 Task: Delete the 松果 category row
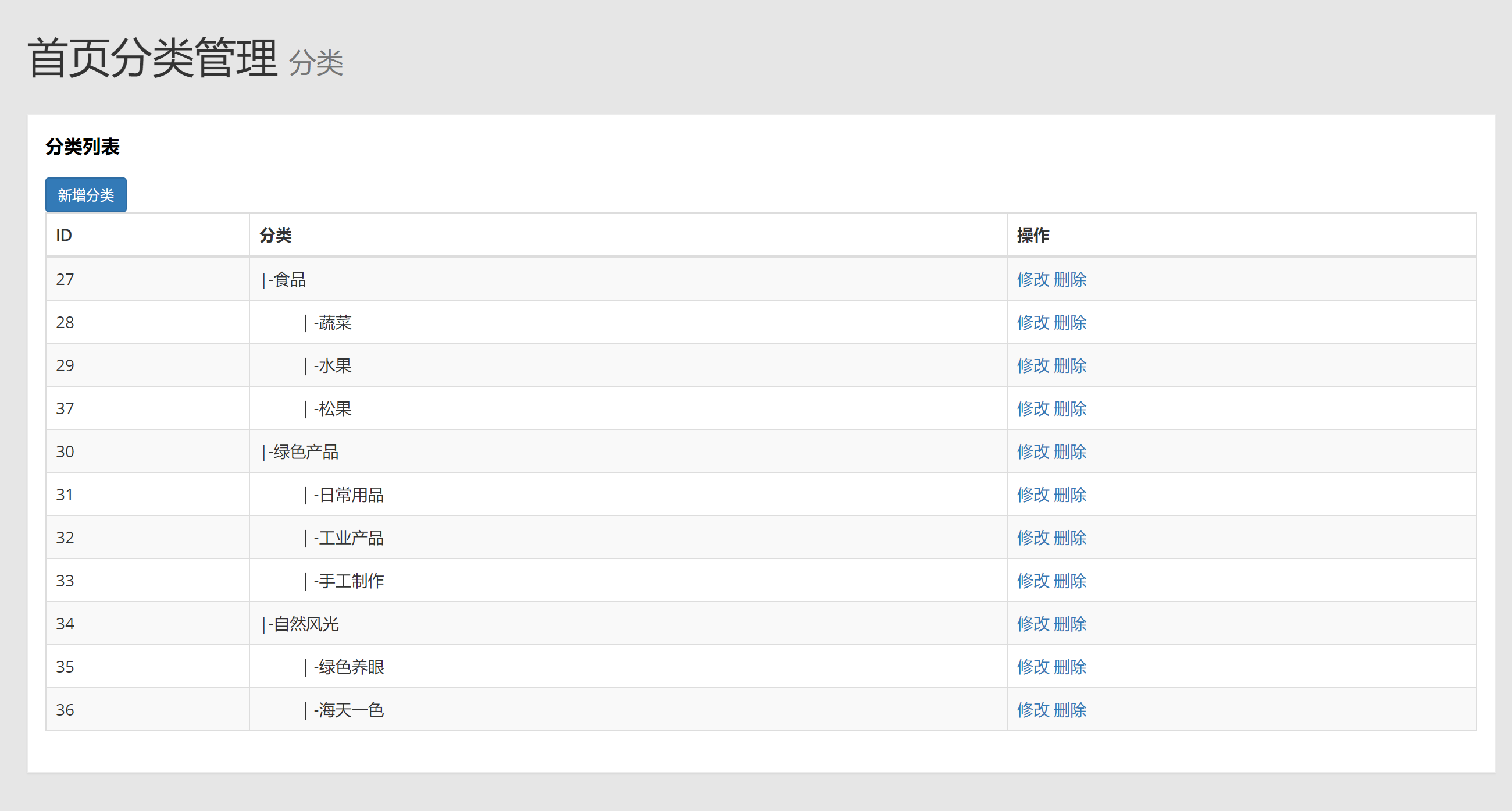tap(1069, 409)
